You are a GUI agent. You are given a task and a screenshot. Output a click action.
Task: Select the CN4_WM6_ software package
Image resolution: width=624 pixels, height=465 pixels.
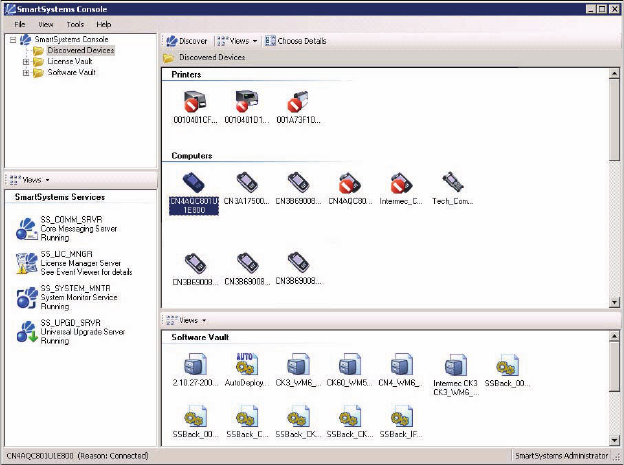402,364
